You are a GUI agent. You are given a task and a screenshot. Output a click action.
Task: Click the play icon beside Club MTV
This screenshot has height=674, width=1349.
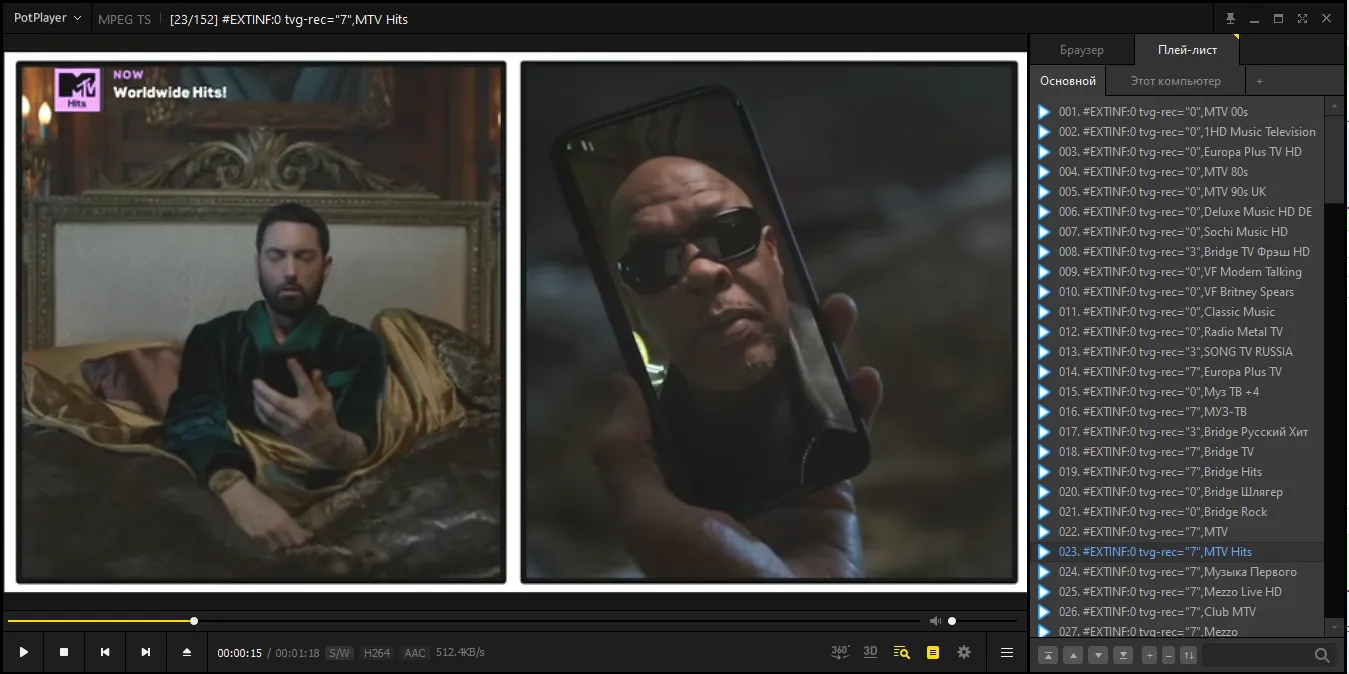point(1044,612)
